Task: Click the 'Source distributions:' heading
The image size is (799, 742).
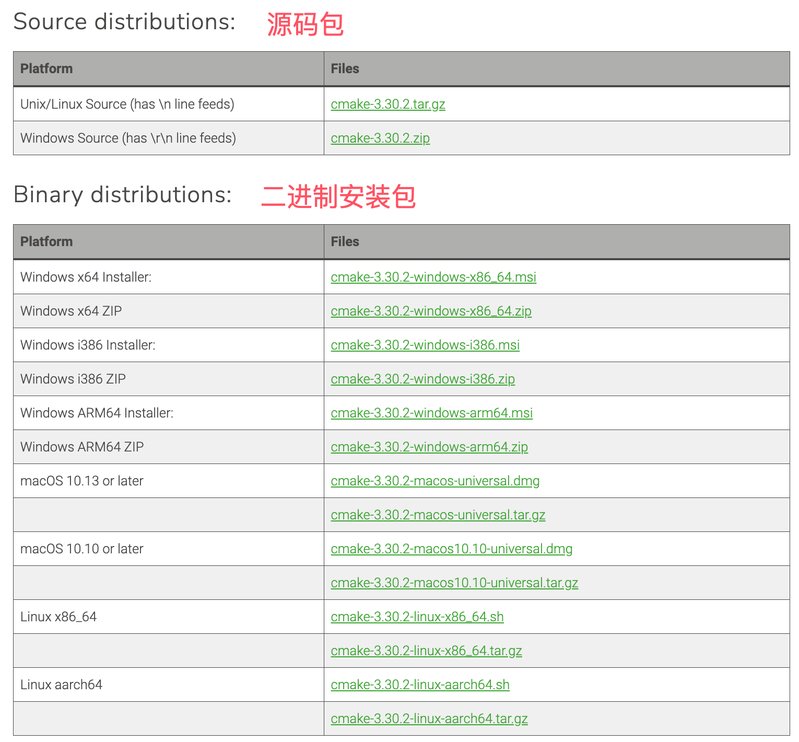Action: 124,22
